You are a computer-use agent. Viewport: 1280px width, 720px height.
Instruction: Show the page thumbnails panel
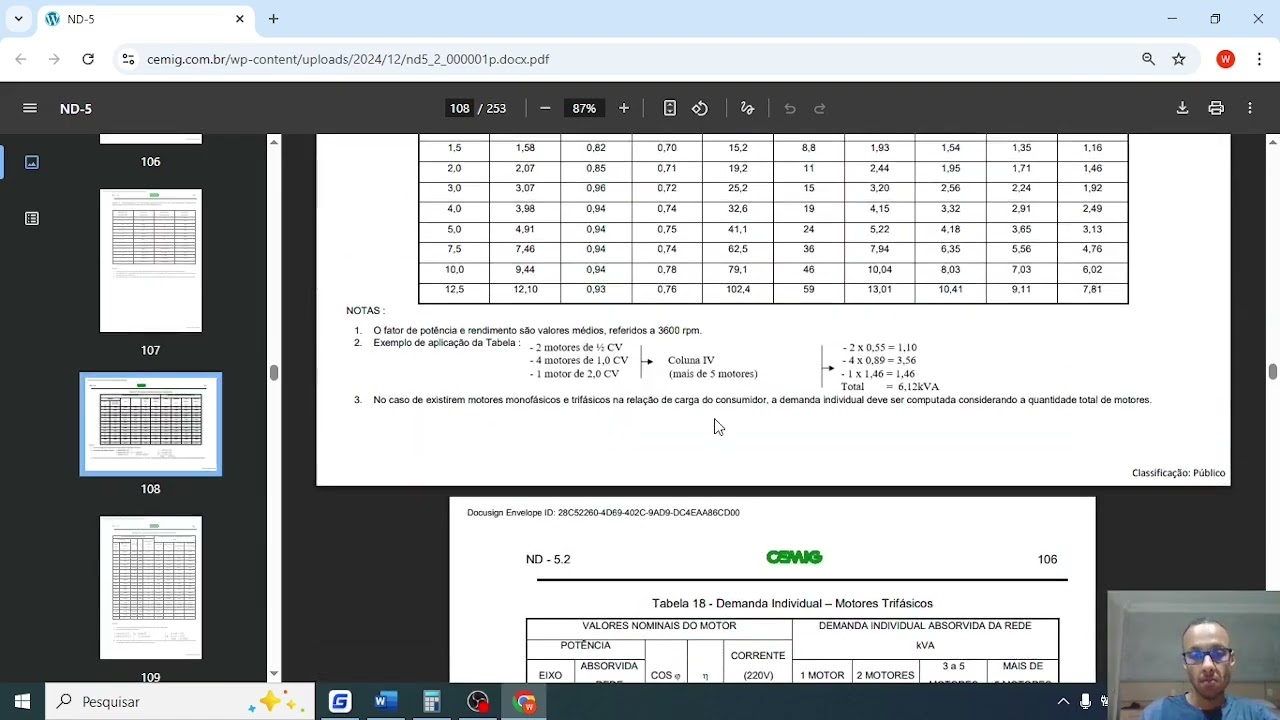[32, 162]
